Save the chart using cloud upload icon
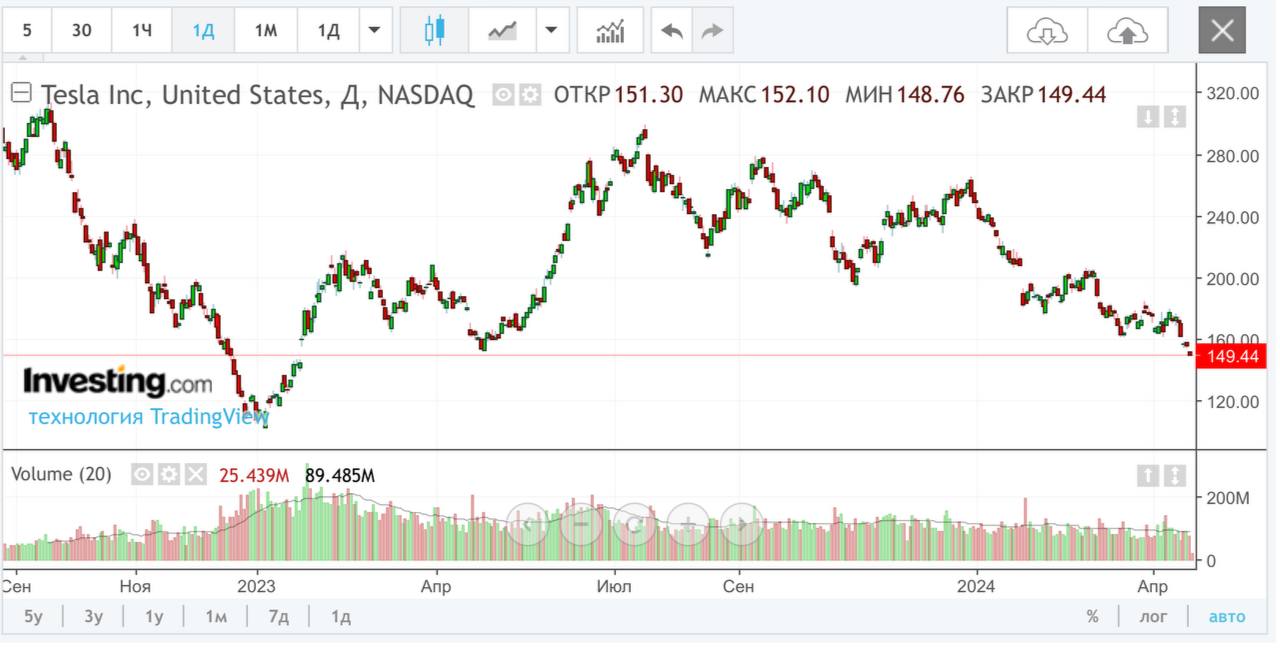The image size is (1280, 671). [1127, 31]
